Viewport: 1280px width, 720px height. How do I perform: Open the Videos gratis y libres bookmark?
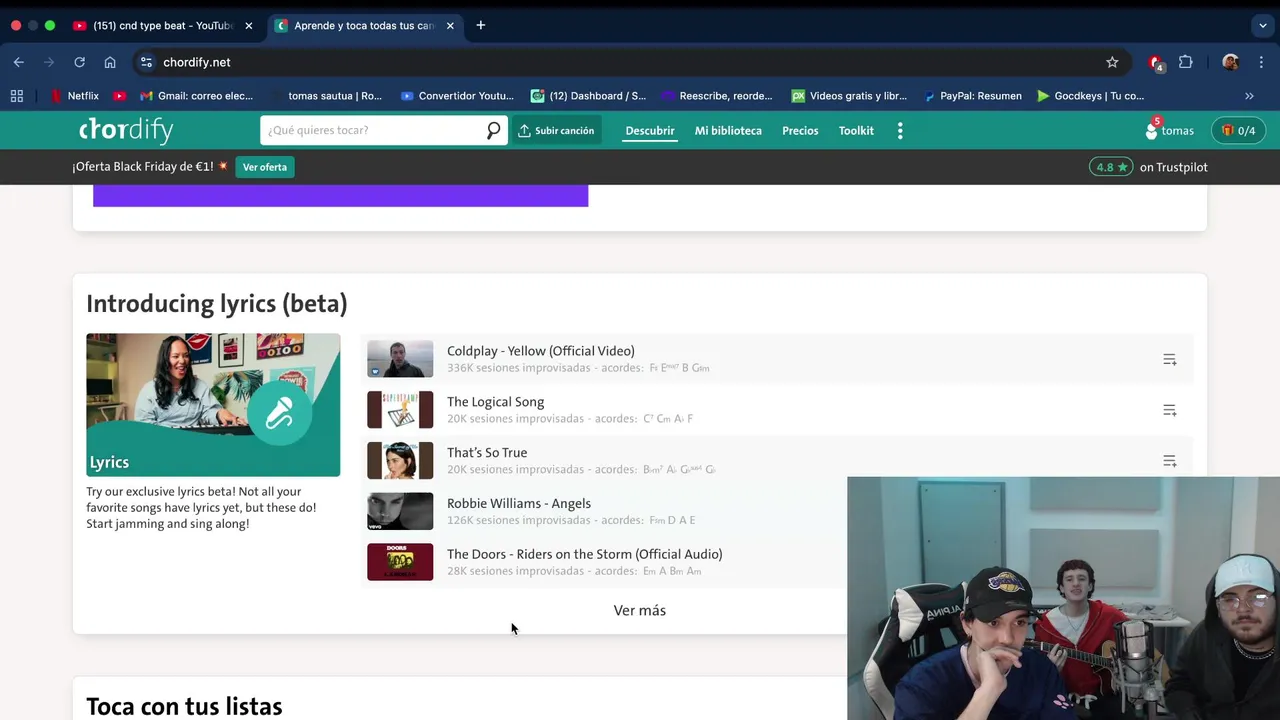(849, 96)
